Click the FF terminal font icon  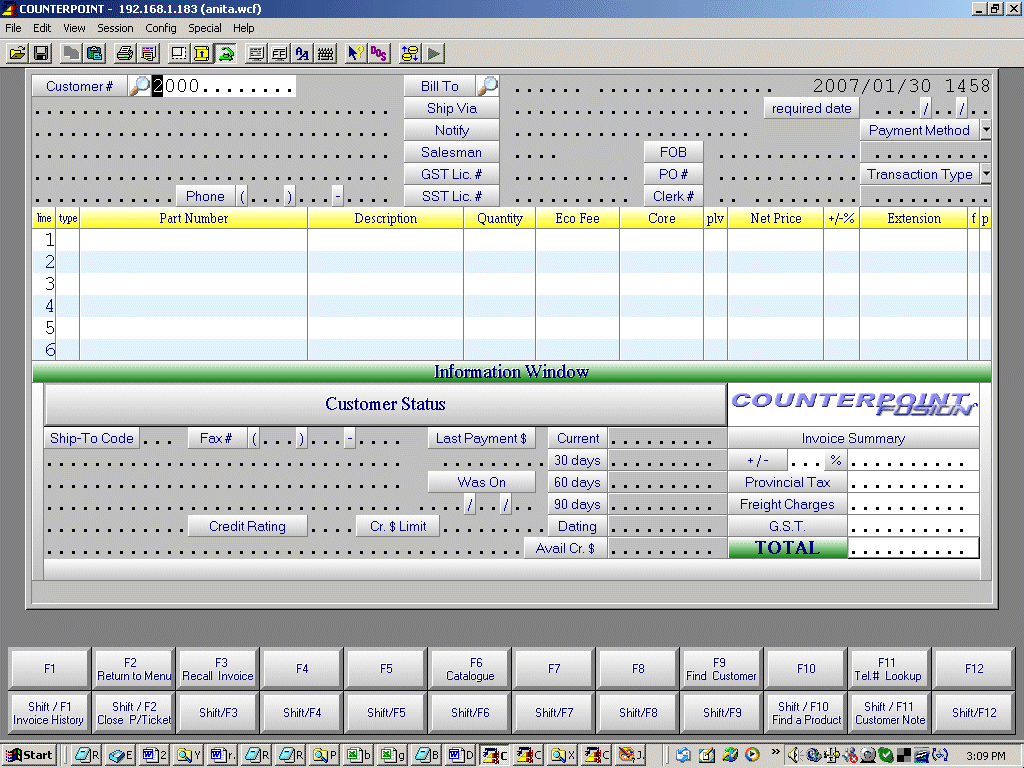(280, 53)
